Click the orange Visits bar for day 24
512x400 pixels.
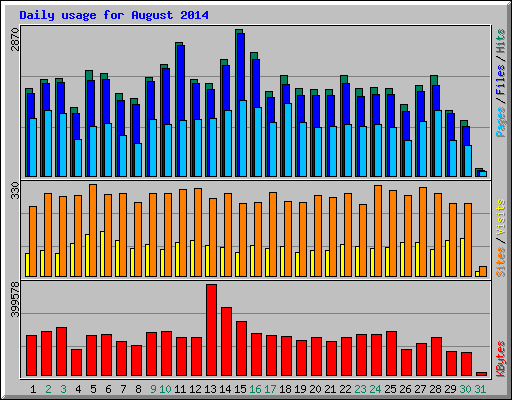(378, 231)
